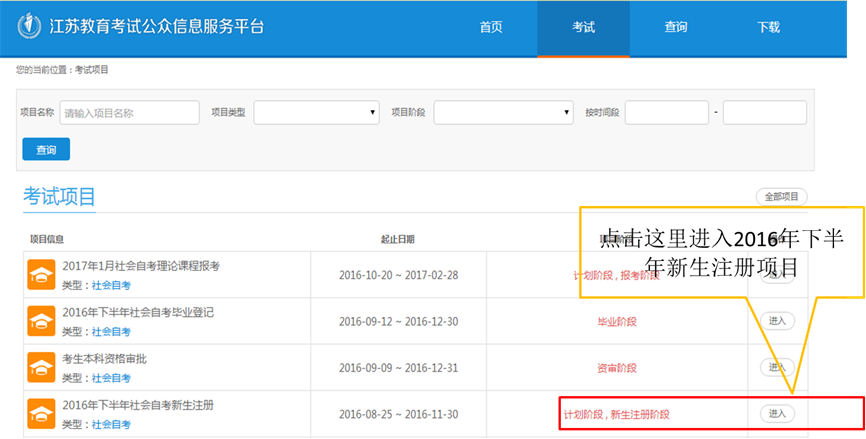Click the start date field after 按时间段
The height and width of the screenshot is (439, 866).
tap(666, 113)
